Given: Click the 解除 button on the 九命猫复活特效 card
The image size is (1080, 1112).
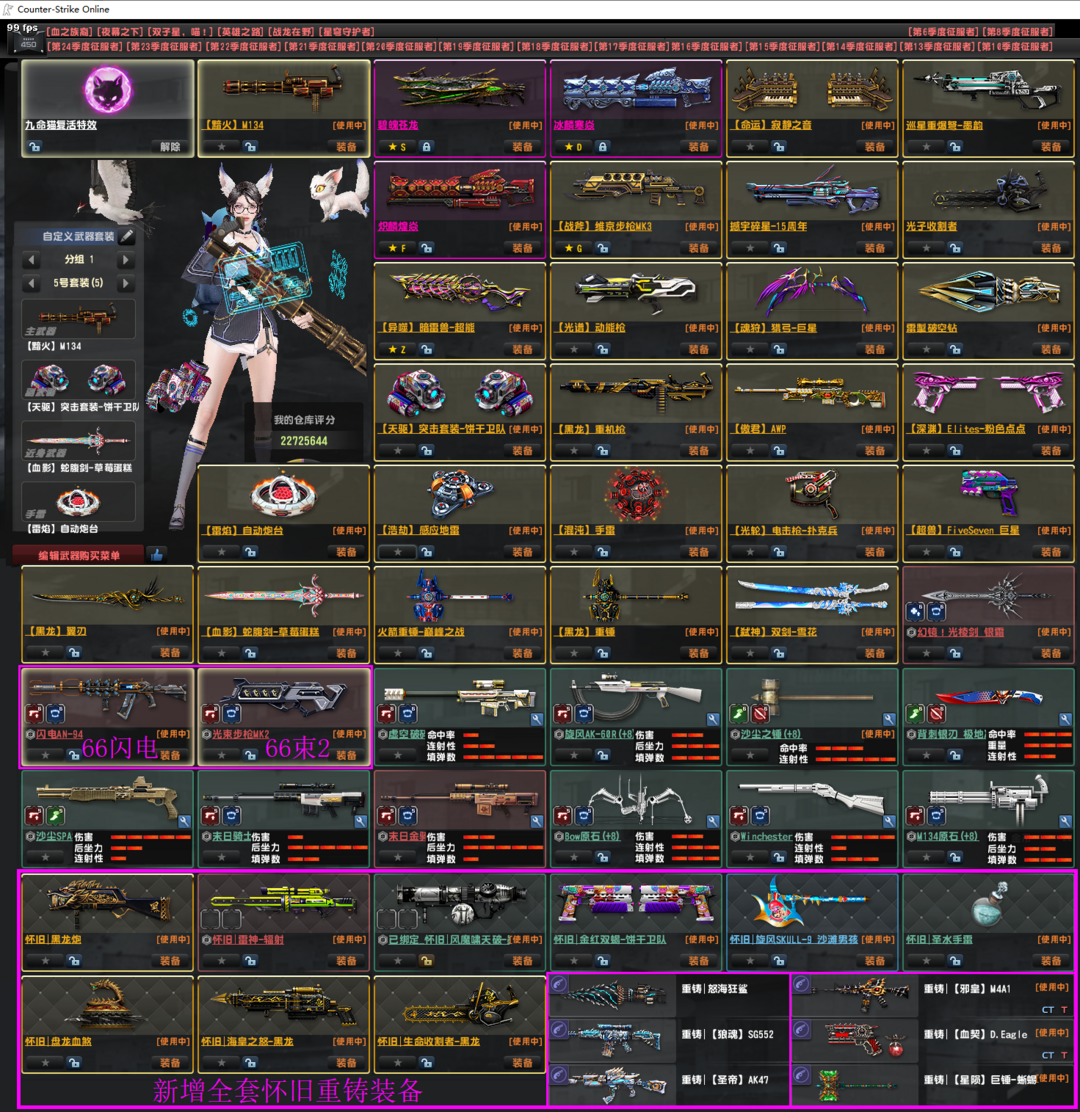Looking at the screenshot, I should pos(170,147).
